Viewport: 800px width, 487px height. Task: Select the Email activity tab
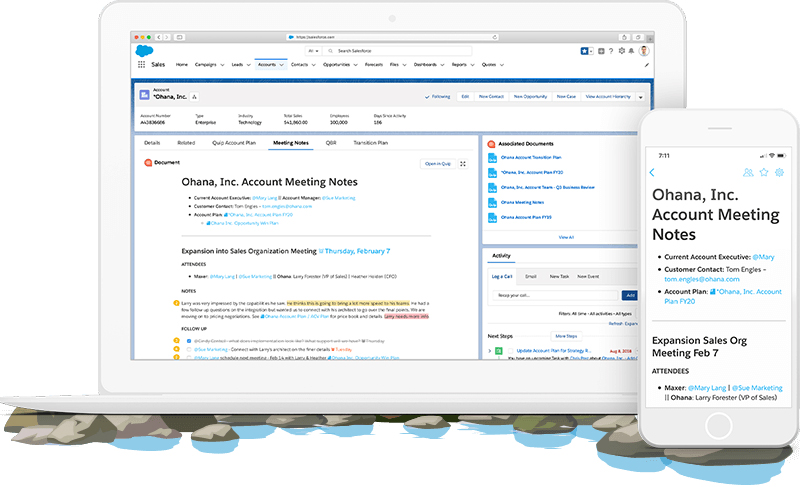click(x=531, y=276)
